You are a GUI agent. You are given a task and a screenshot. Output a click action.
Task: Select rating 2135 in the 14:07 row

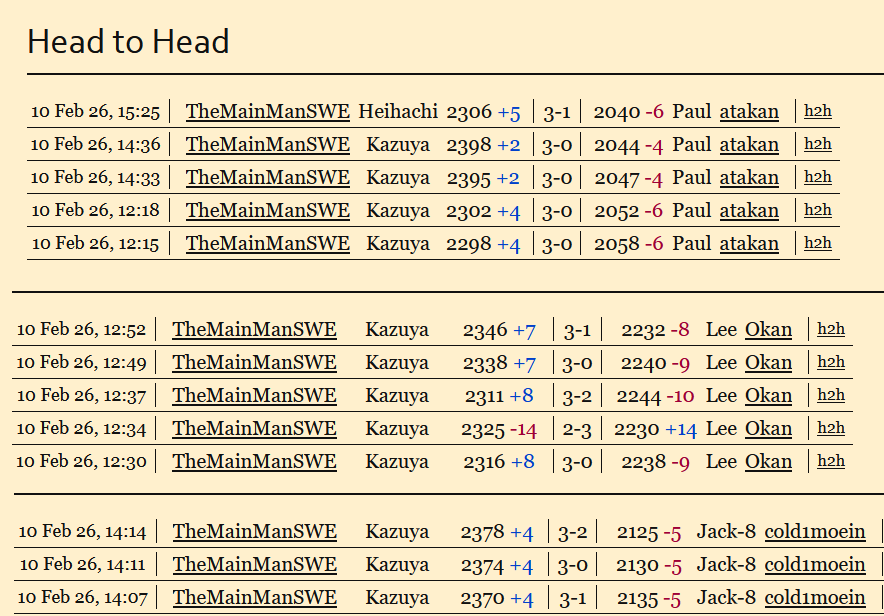(x=639, y=599)
